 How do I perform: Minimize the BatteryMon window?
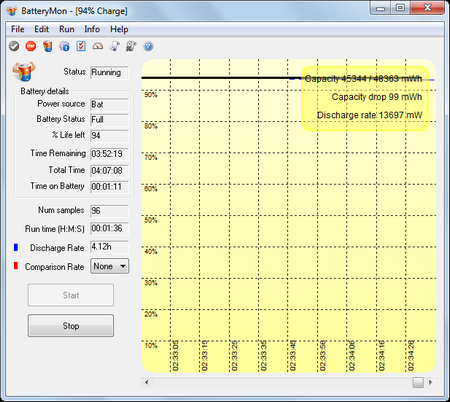[380, 8]
